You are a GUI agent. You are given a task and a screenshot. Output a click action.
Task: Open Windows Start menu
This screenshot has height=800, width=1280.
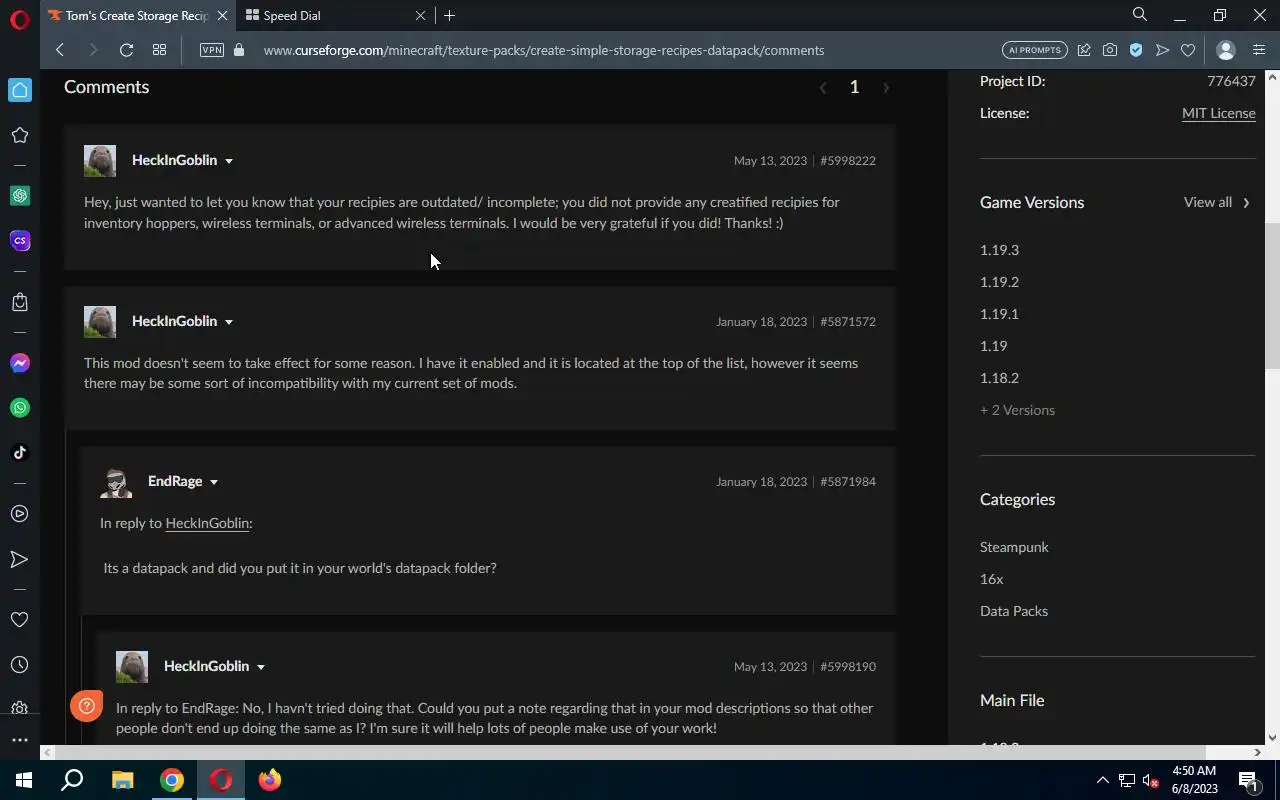[x=24, y=780]
